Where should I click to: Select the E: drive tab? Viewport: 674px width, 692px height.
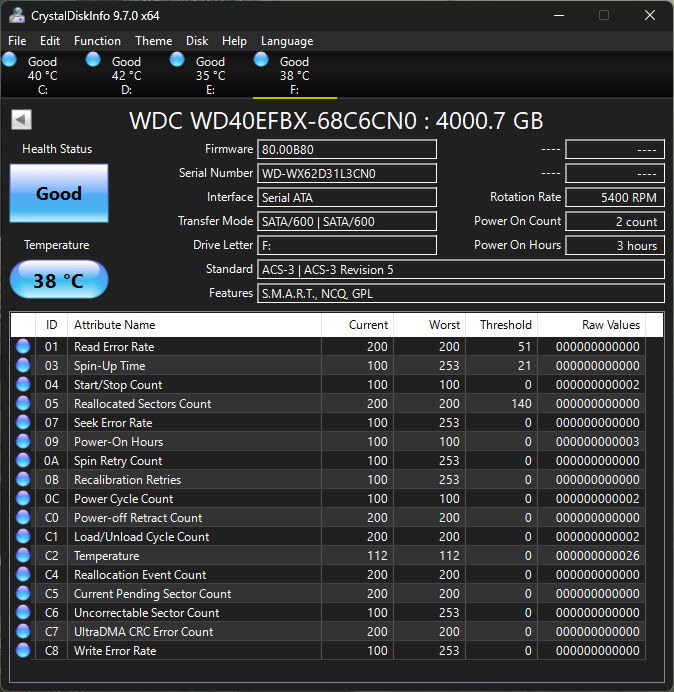[x=211, y=75]
